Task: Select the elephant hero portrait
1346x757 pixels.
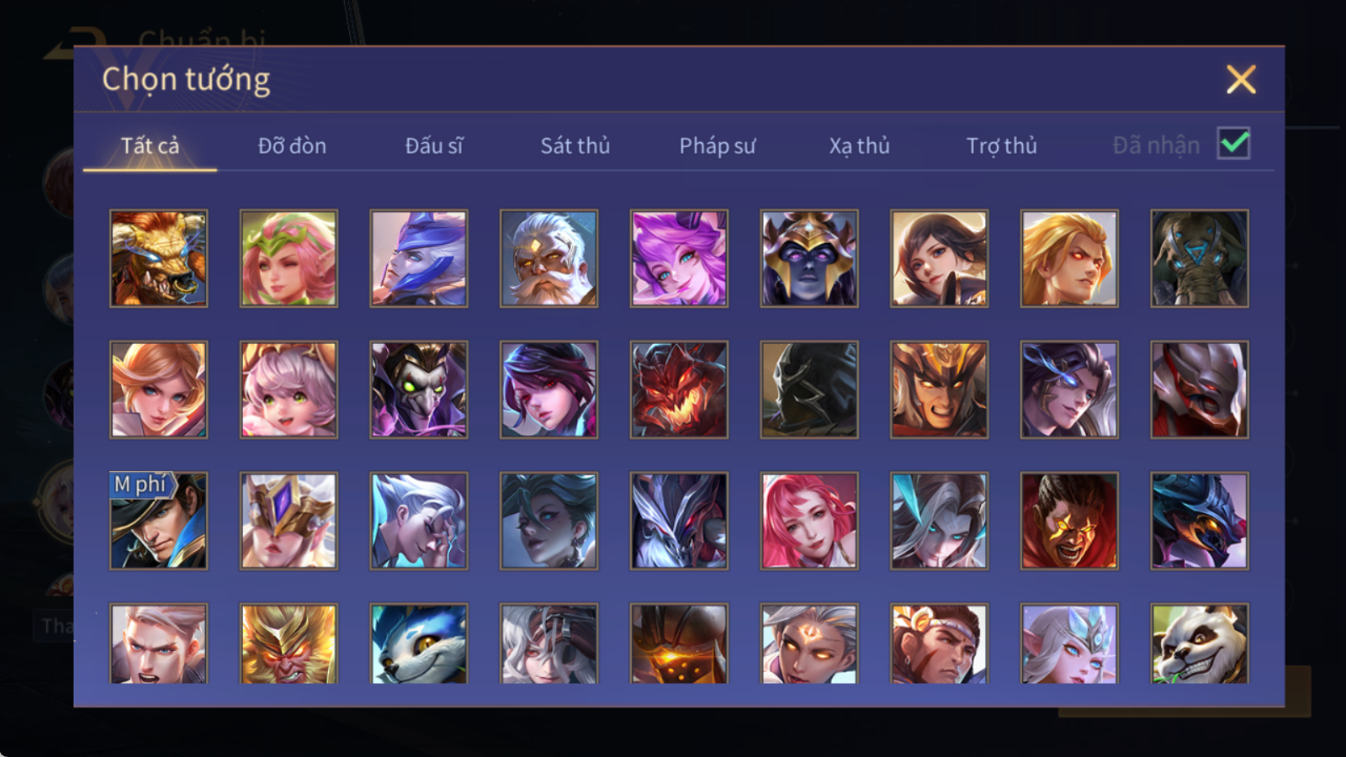Action: click(1199, 258)
